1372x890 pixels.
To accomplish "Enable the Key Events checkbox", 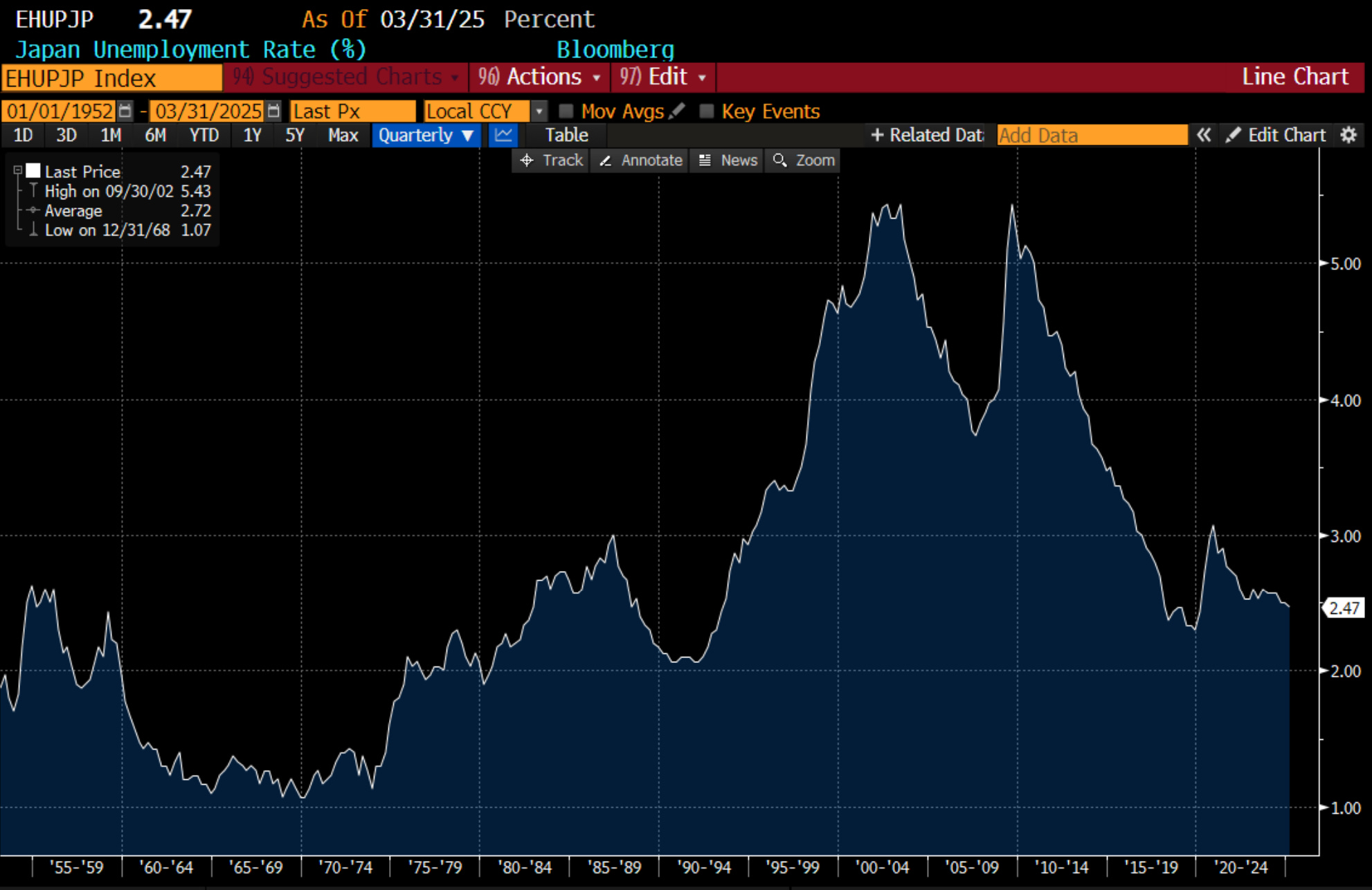I will pyautogui.click(x=707, y=111).
